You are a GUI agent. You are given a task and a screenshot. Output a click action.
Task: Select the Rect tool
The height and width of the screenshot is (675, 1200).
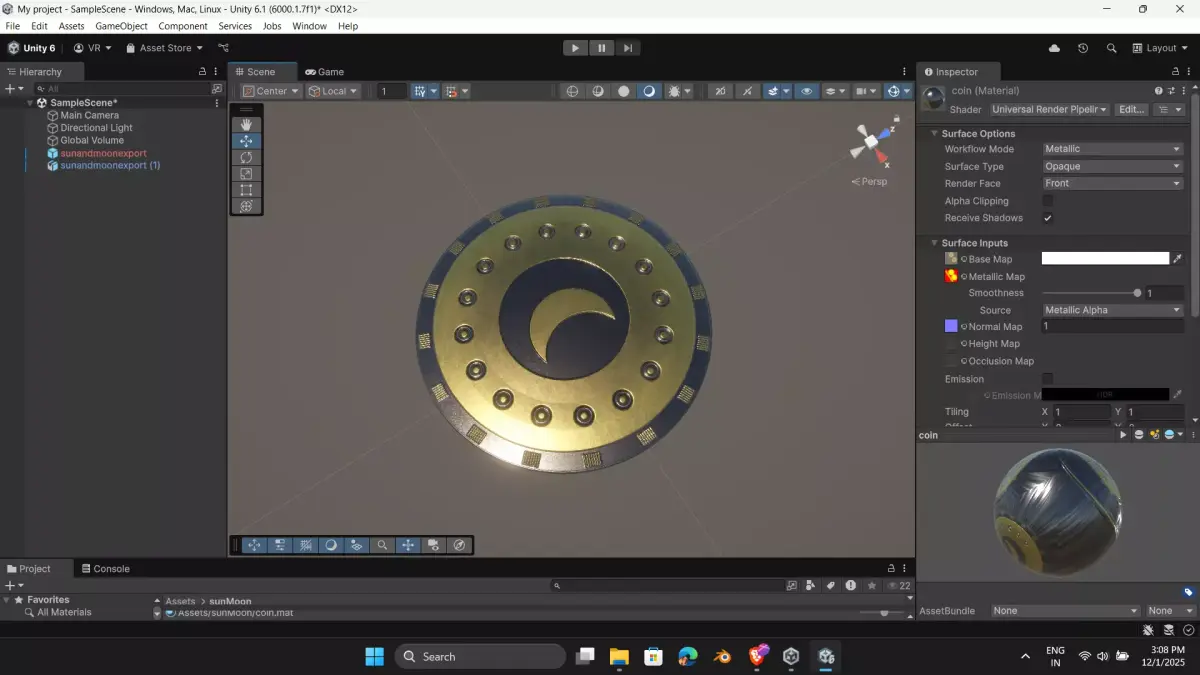[247, 190]
